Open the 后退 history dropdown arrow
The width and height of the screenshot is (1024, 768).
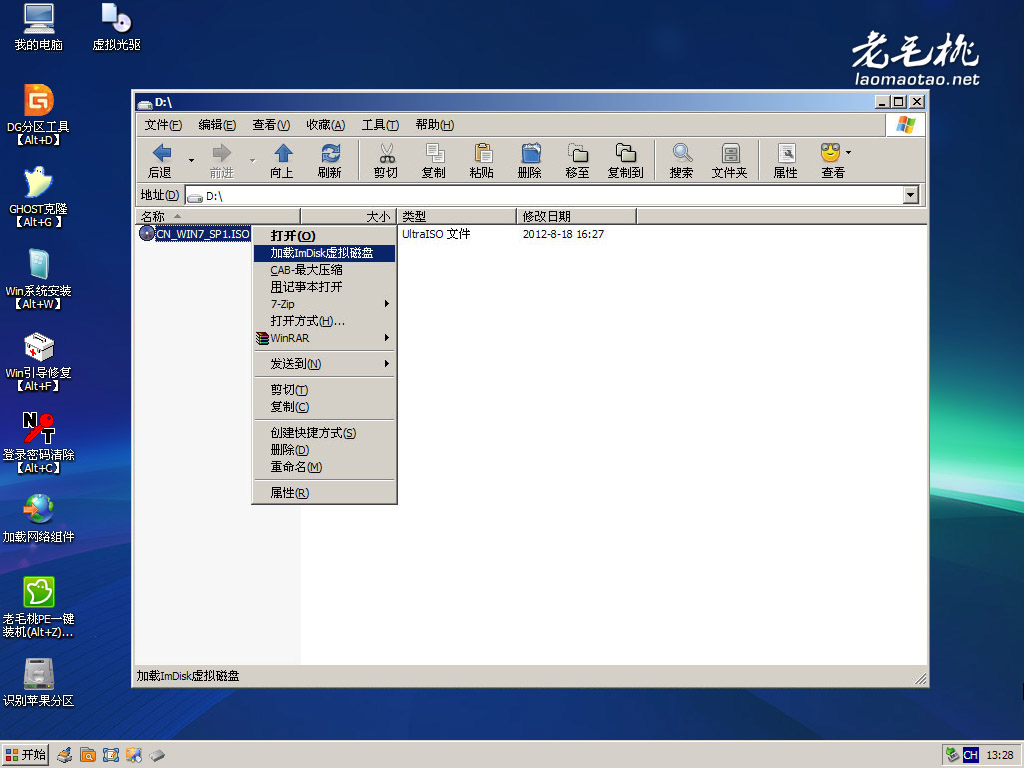click(191, 161)
